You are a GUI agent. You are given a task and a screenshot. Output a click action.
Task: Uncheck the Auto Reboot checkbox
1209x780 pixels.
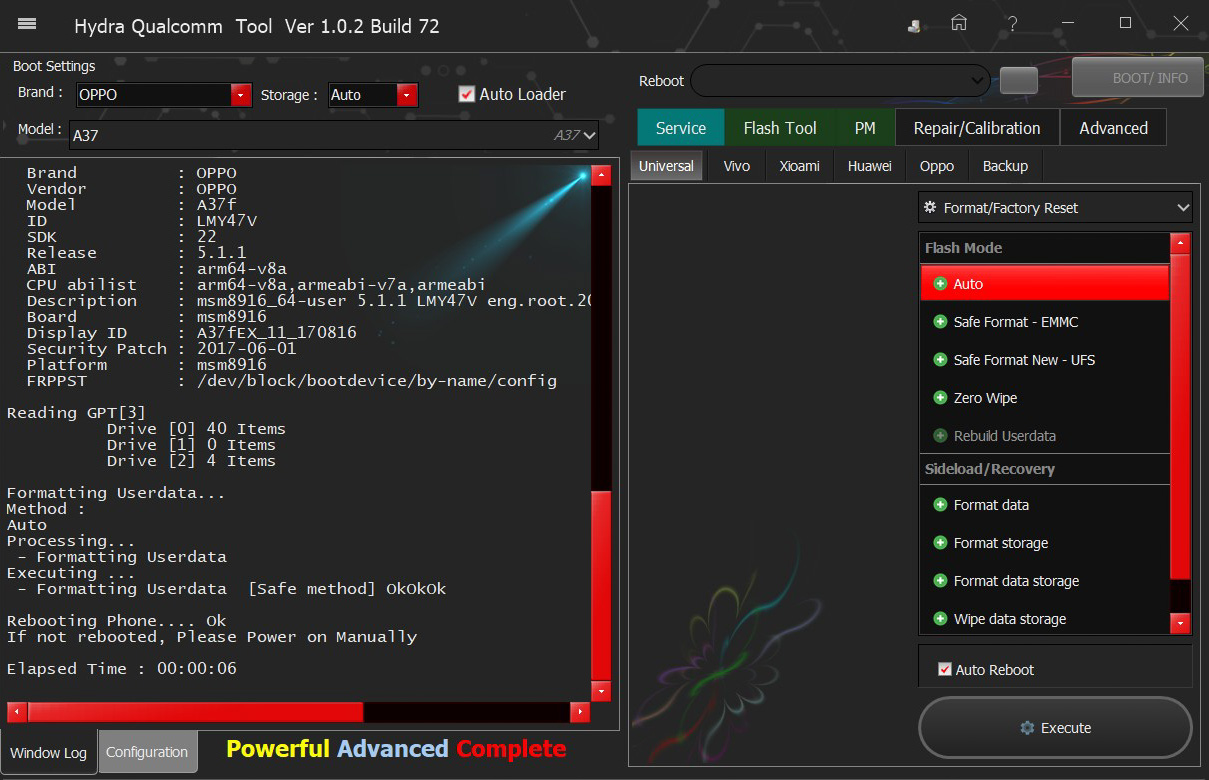(x=945, y=669)
